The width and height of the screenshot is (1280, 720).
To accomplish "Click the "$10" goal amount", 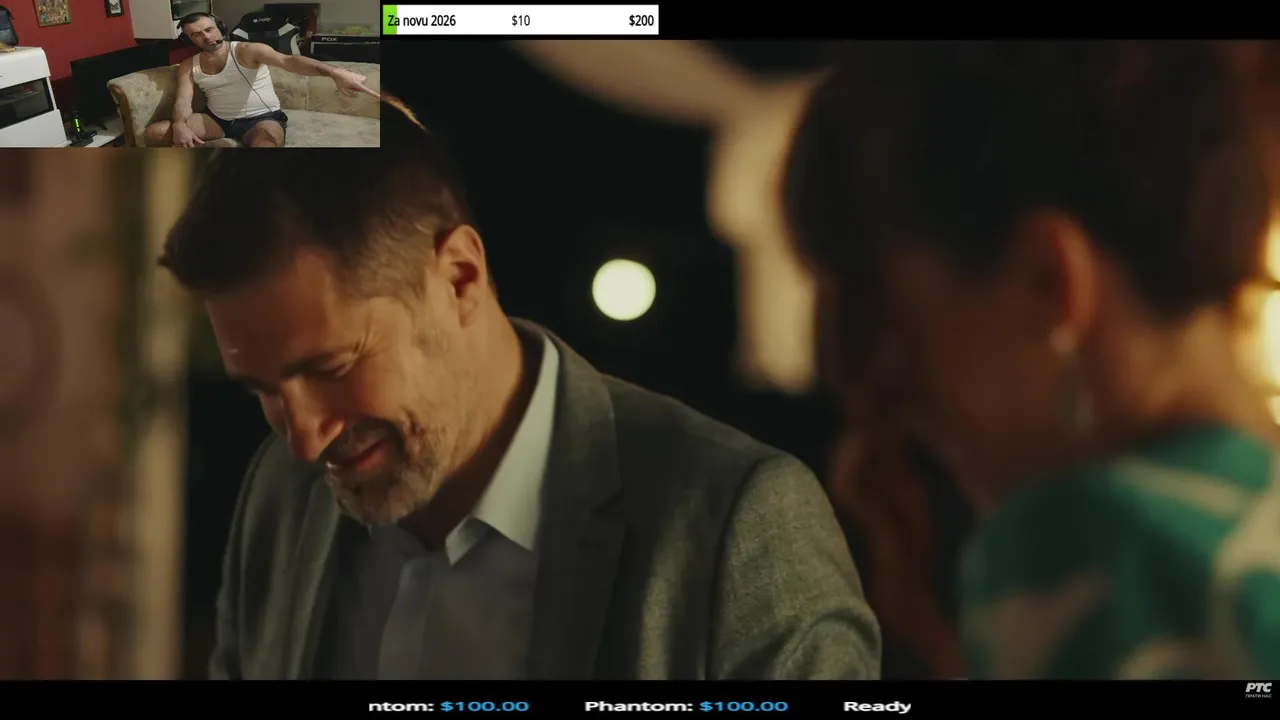I will [520, 21].
